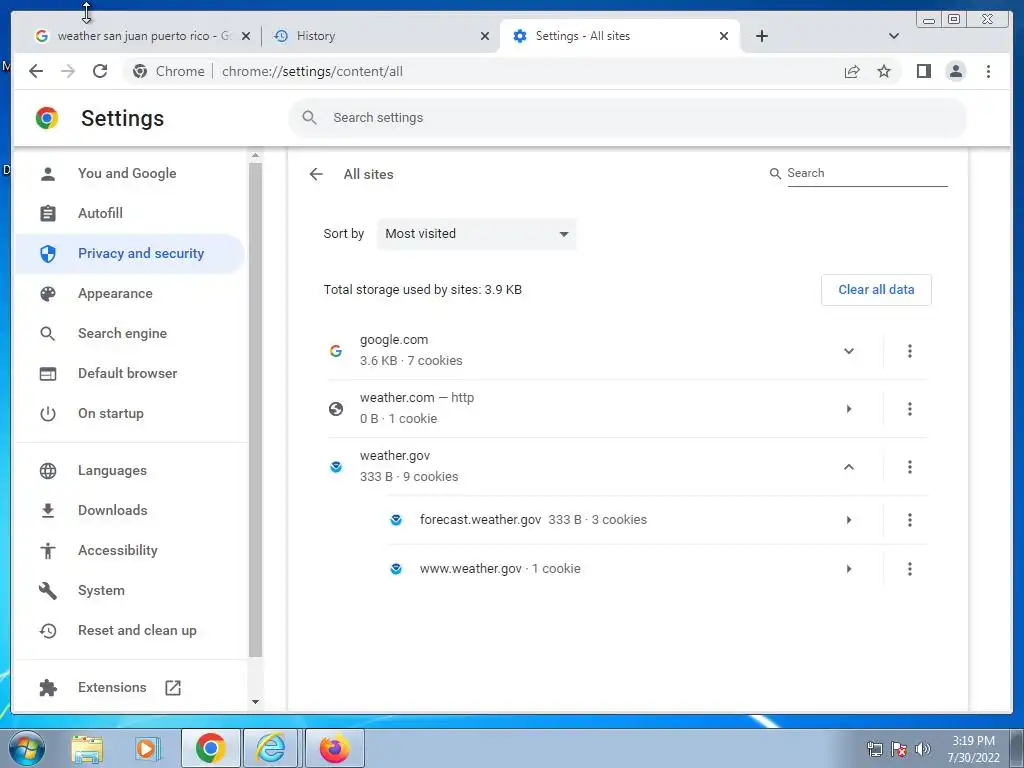Open Windows Explorer from taskbar
1024x768 pixels.
pyautogui.click(x=87, y=748)
